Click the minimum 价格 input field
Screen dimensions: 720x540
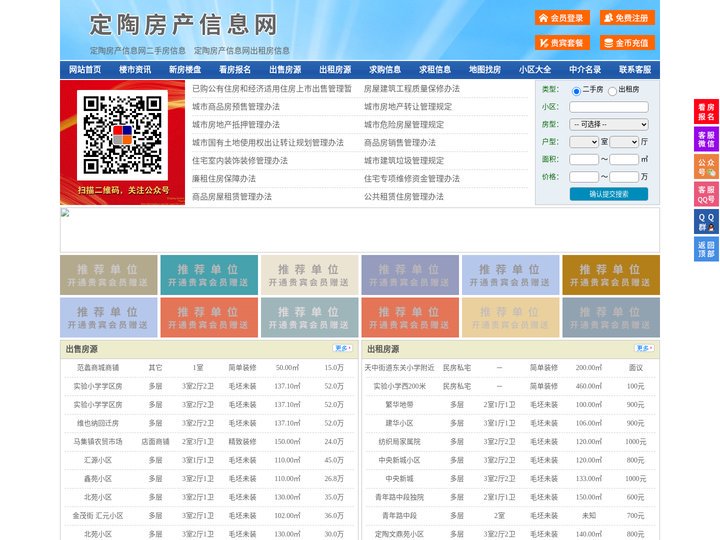tap(584, 177)
